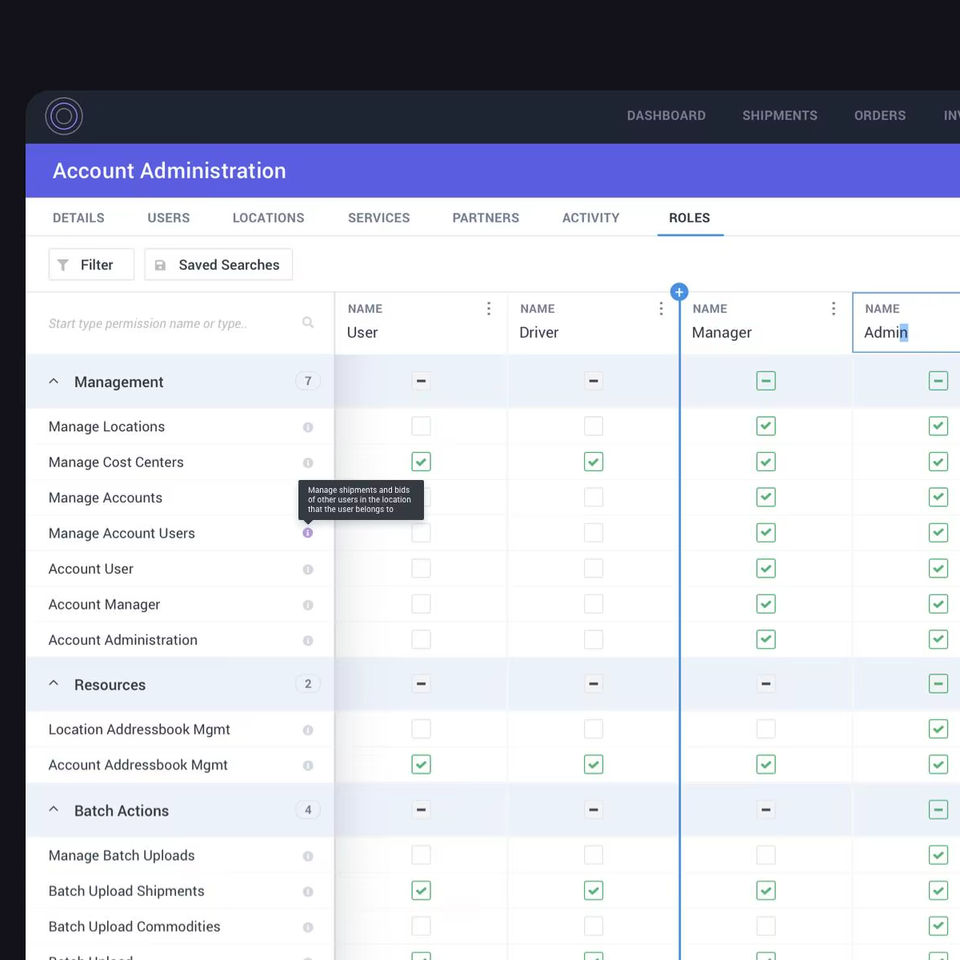This screenshot has width=960, height=960.
Task: Click the circular app logo icon
Action: (64, 116)
